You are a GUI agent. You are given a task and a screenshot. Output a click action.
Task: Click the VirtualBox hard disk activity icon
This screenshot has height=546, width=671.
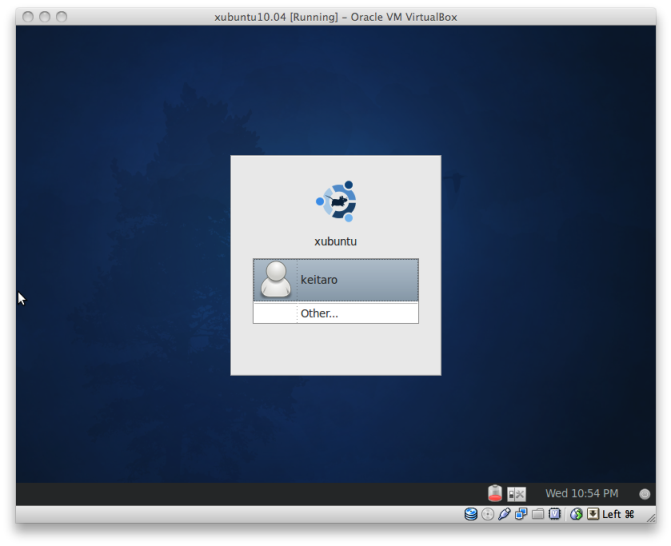pos(471,514)
